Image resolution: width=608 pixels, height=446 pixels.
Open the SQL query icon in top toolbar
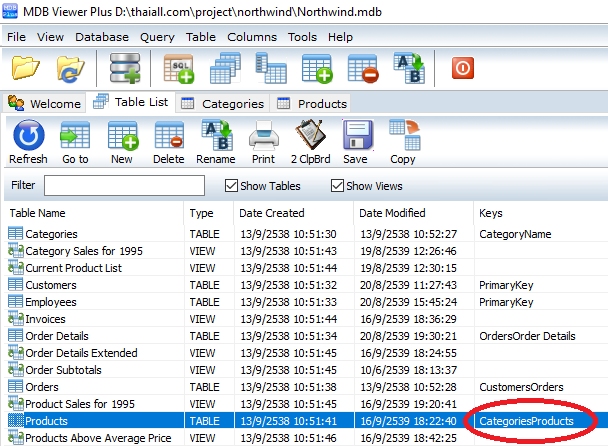click(x=179, y=70)
